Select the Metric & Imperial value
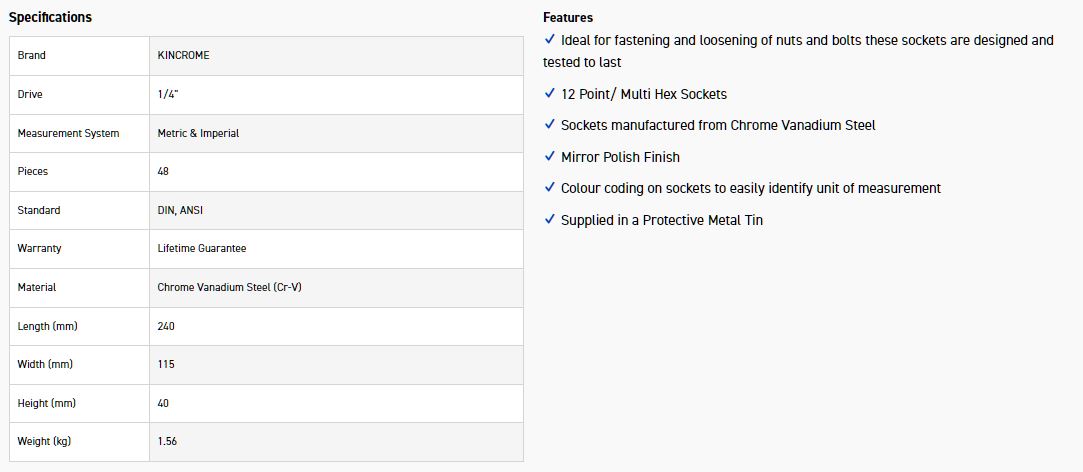This screenshot has height=472, width=1083. 198,133
